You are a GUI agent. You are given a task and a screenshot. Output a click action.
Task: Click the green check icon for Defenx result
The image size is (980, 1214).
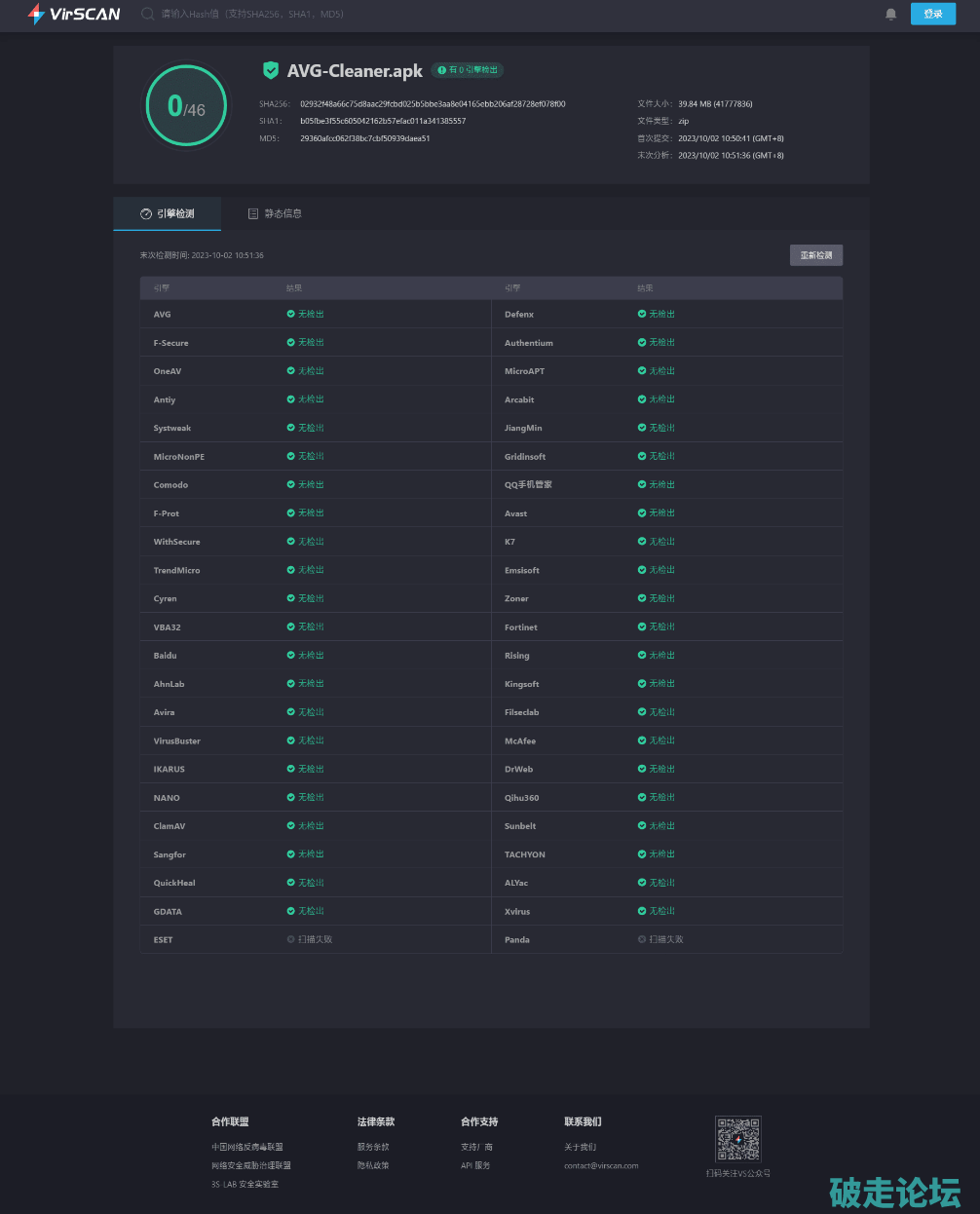tap(641, 314)
